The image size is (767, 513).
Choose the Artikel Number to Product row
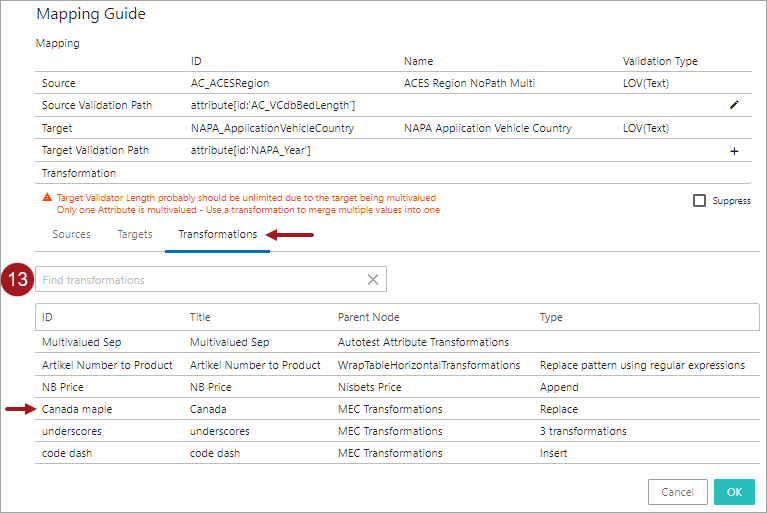pos(107,365)
